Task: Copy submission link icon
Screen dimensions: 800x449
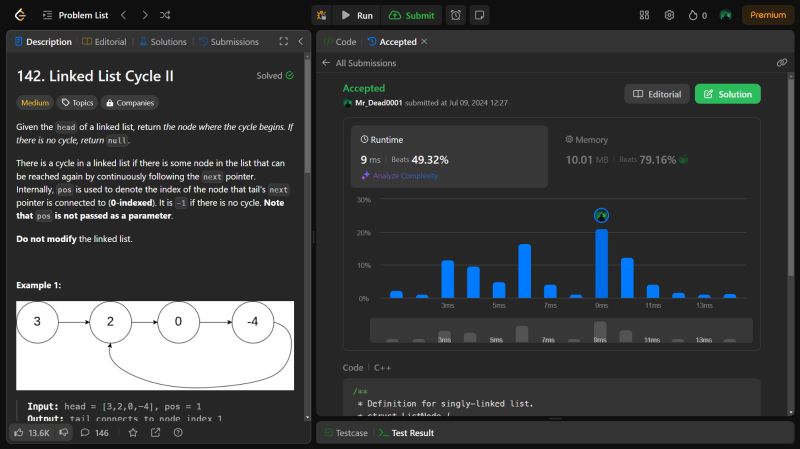Action: pyautogui.click(x=781, y=63)
